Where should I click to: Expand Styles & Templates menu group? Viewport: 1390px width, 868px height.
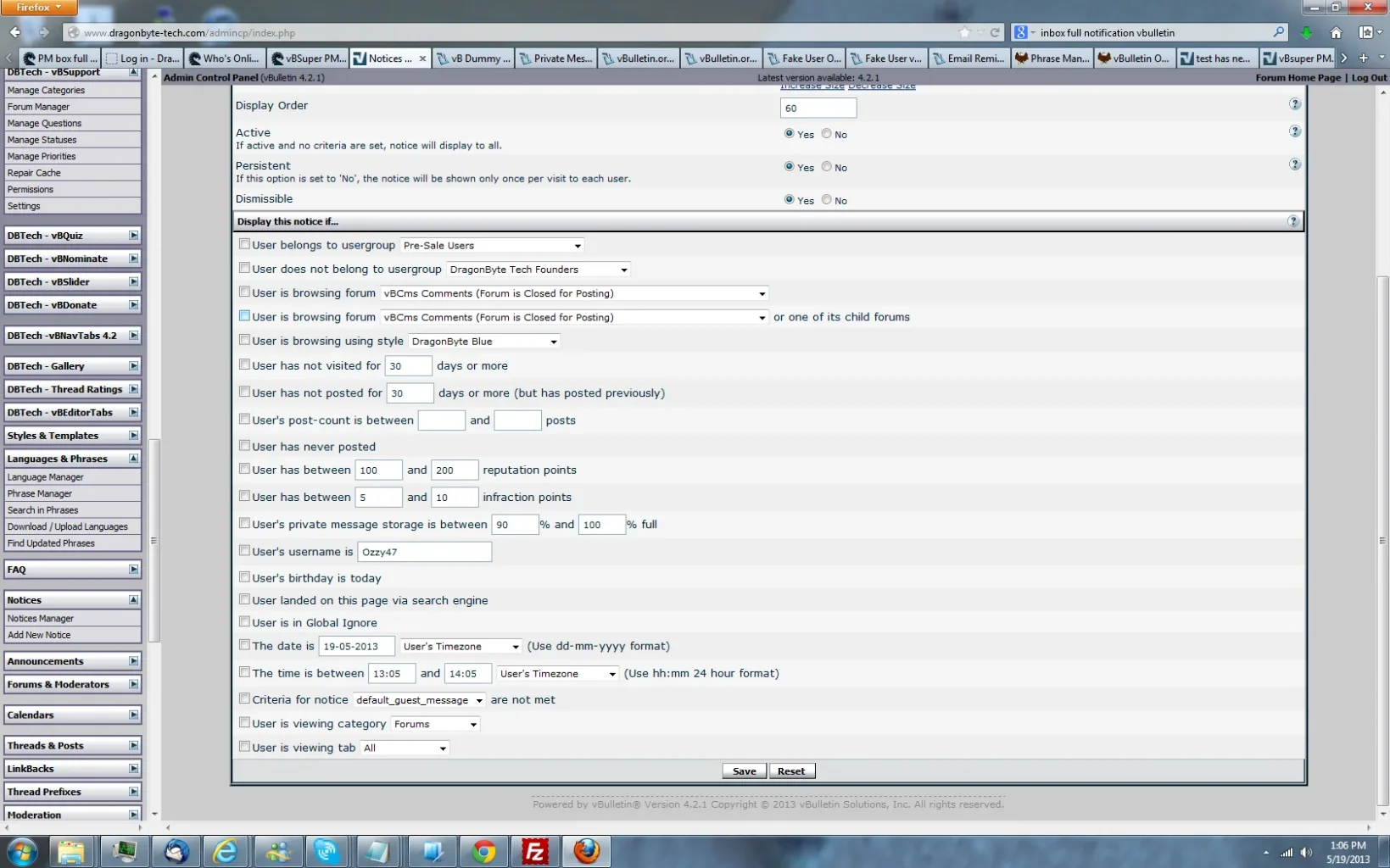tap(72, 436)
